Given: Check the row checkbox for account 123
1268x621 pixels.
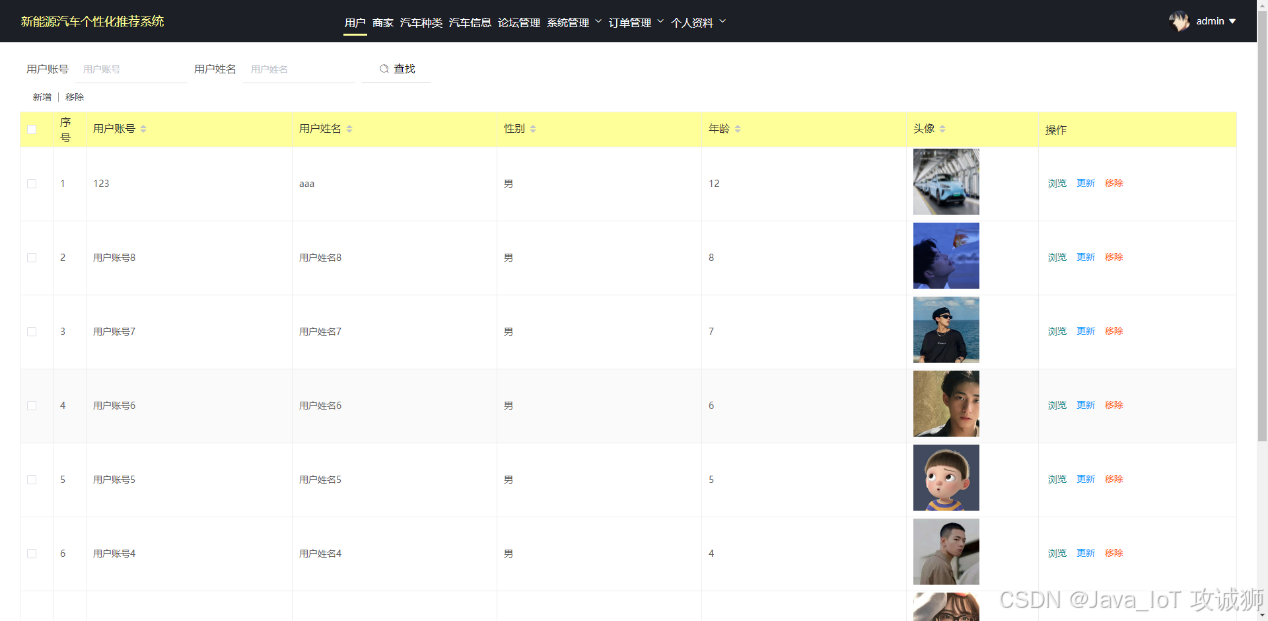Looking at the screenshot, I should coord(32,183).
